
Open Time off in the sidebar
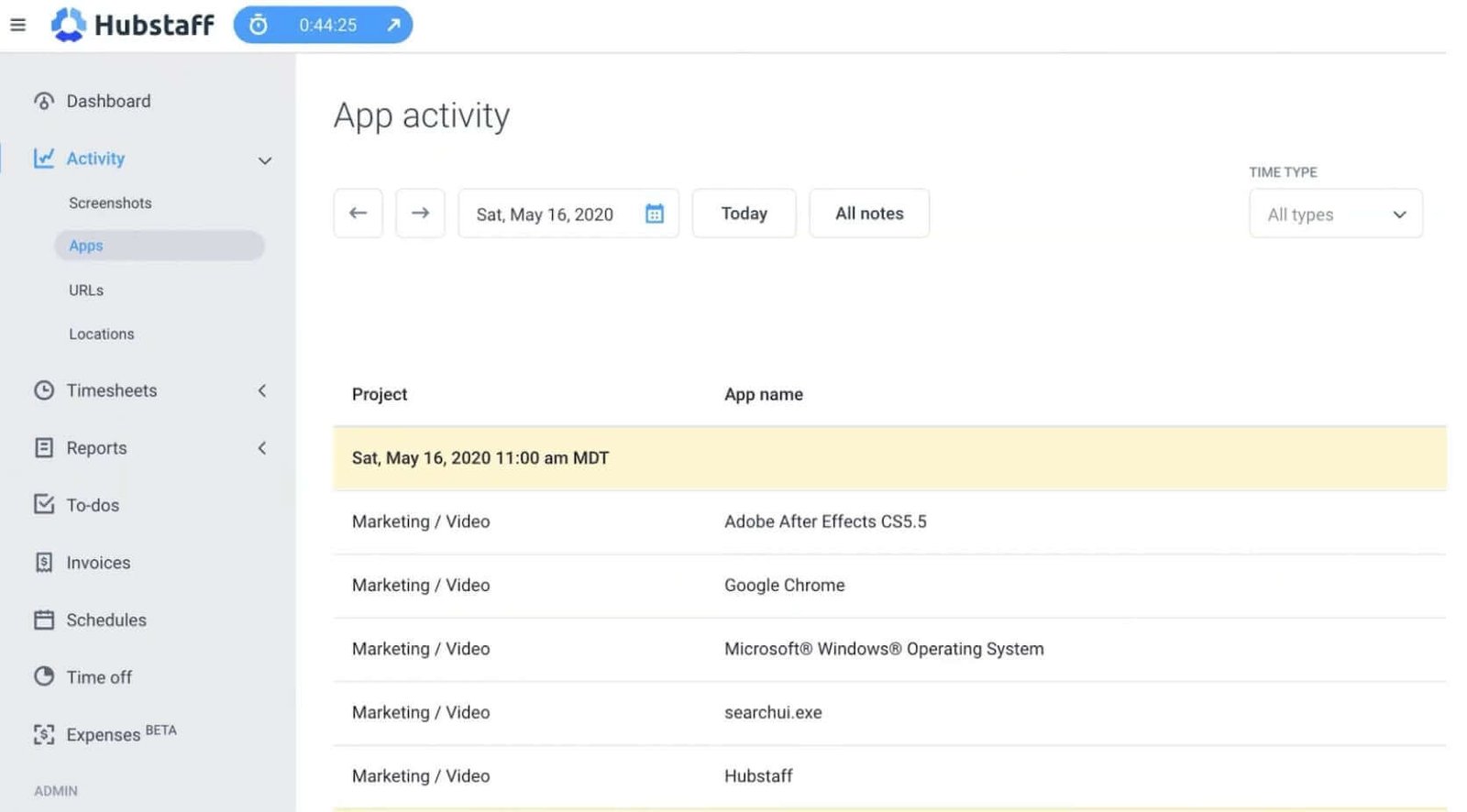click(x=99, y=677)
